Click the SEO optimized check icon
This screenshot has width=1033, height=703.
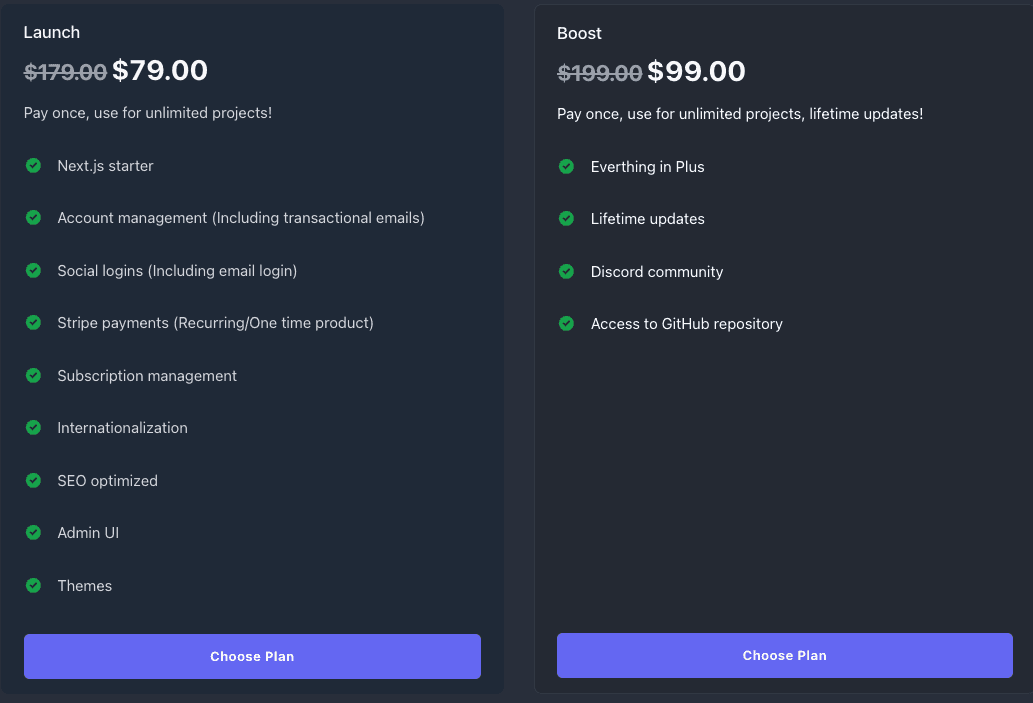click(33, 480)
